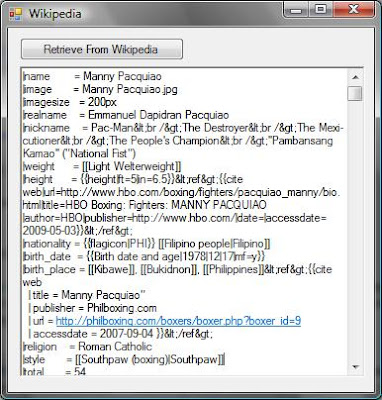Click the scrollbar up arrow
This screenshot has width=382, height=400.
tap(355, 77)
